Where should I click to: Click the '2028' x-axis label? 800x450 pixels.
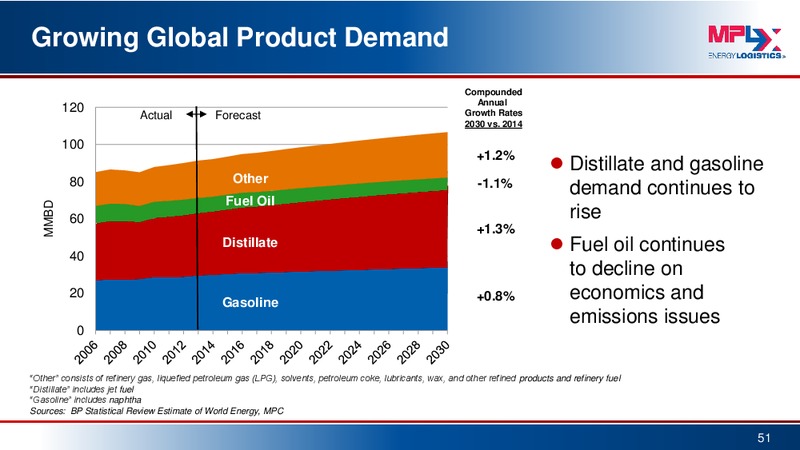409,353
